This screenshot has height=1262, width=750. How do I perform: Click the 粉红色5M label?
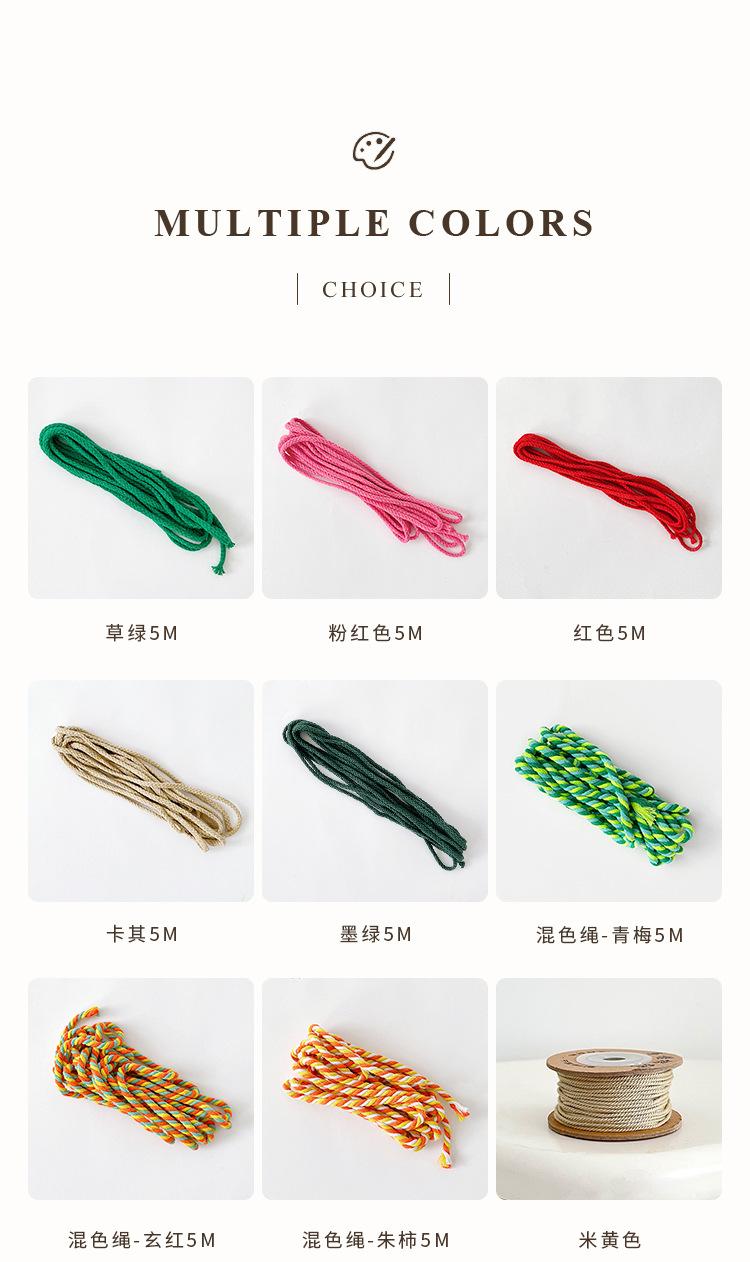point(375,633)
